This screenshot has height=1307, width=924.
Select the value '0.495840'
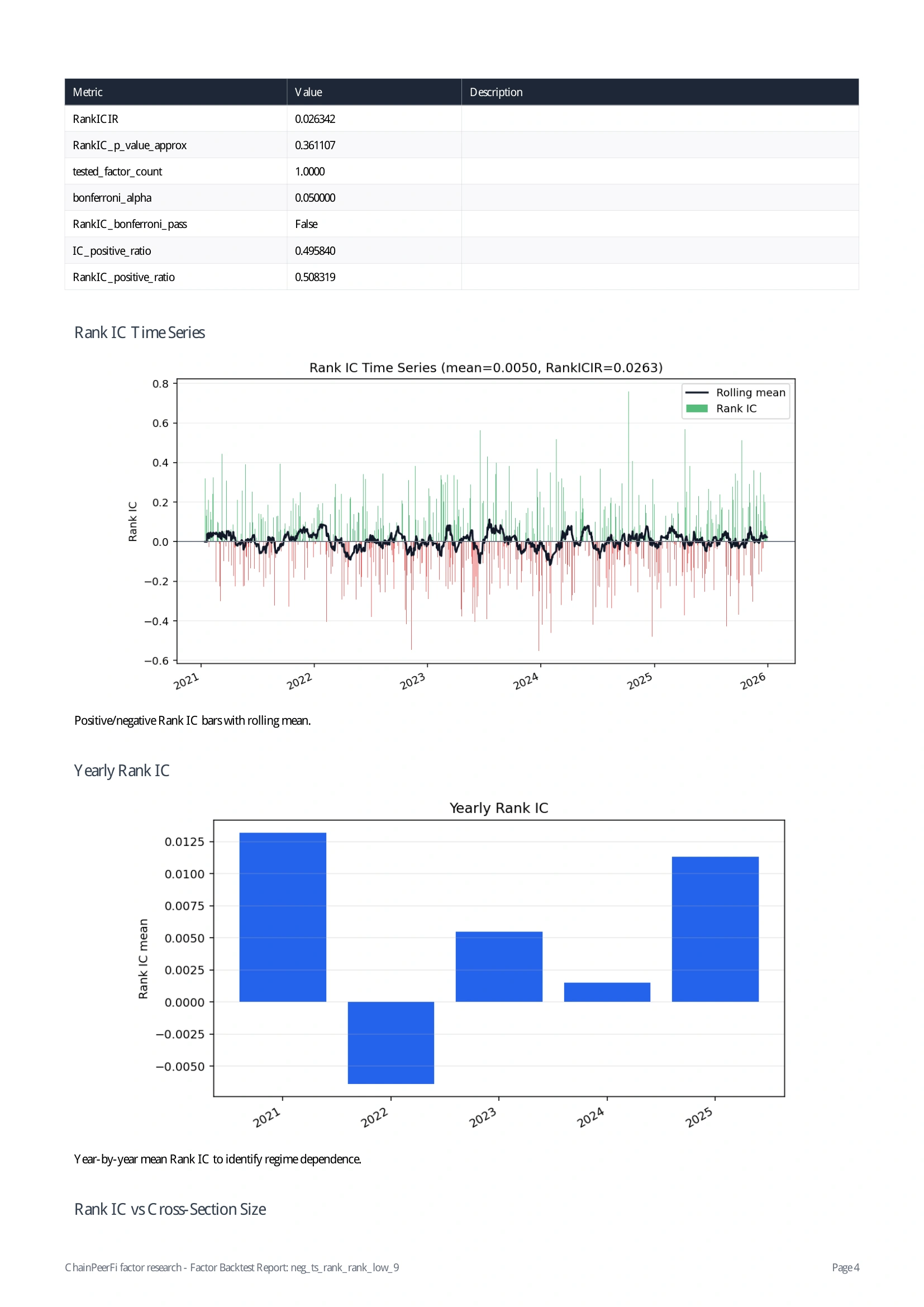[x=315, y=251]
